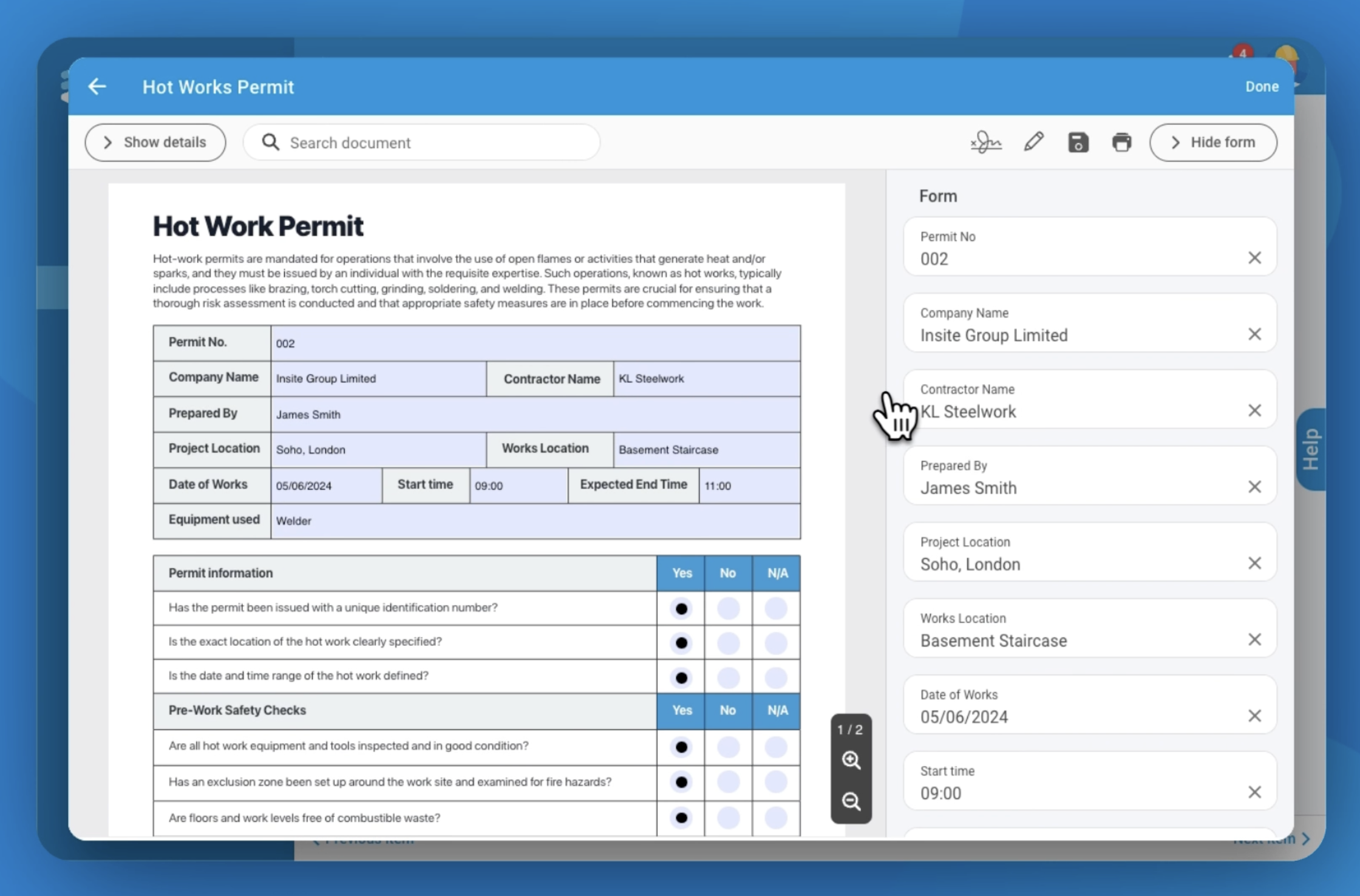Click the save disk icon

[1078, 143]
